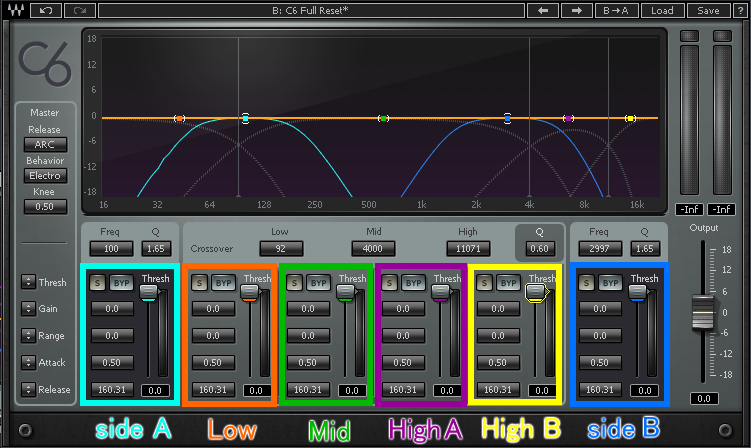
Task: Select the green Mid band marker on graph
Action: [x=383, y=119]
